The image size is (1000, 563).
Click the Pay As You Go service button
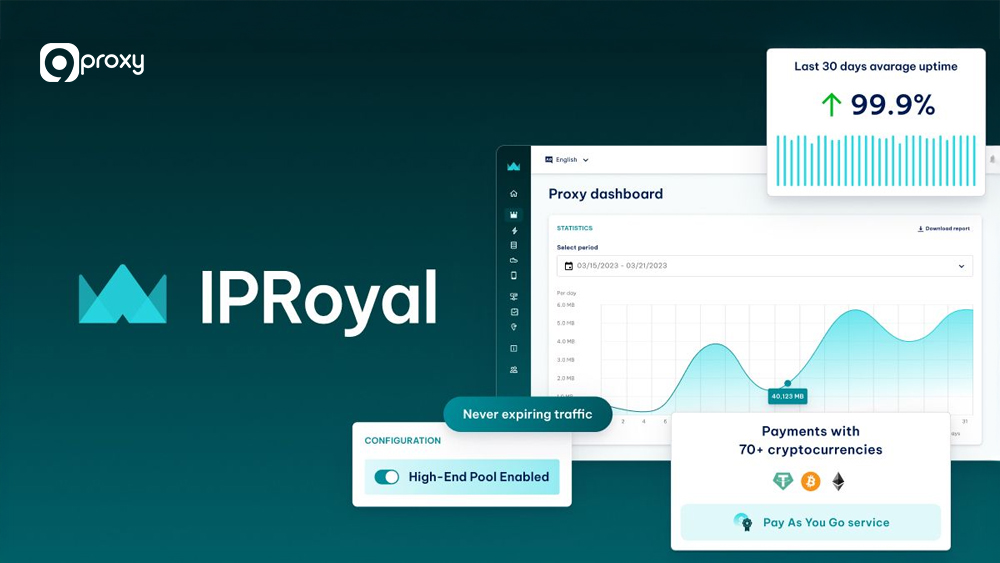pyautogui.click(x=811, y=522)
